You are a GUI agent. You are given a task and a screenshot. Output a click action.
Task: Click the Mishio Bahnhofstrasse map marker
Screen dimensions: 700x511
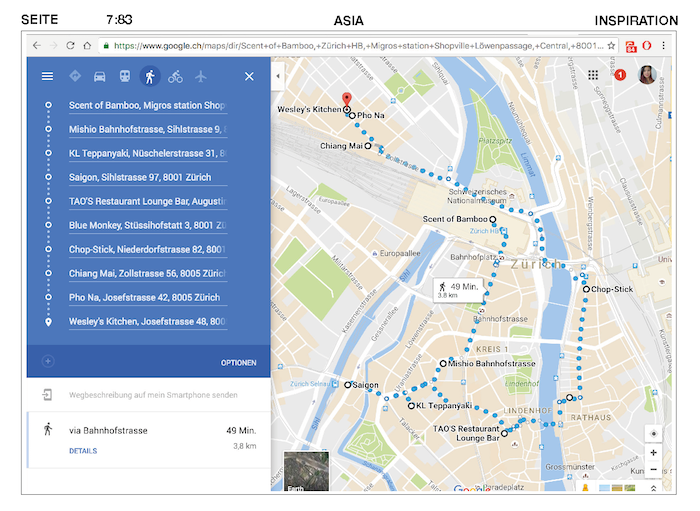point(443,364)
